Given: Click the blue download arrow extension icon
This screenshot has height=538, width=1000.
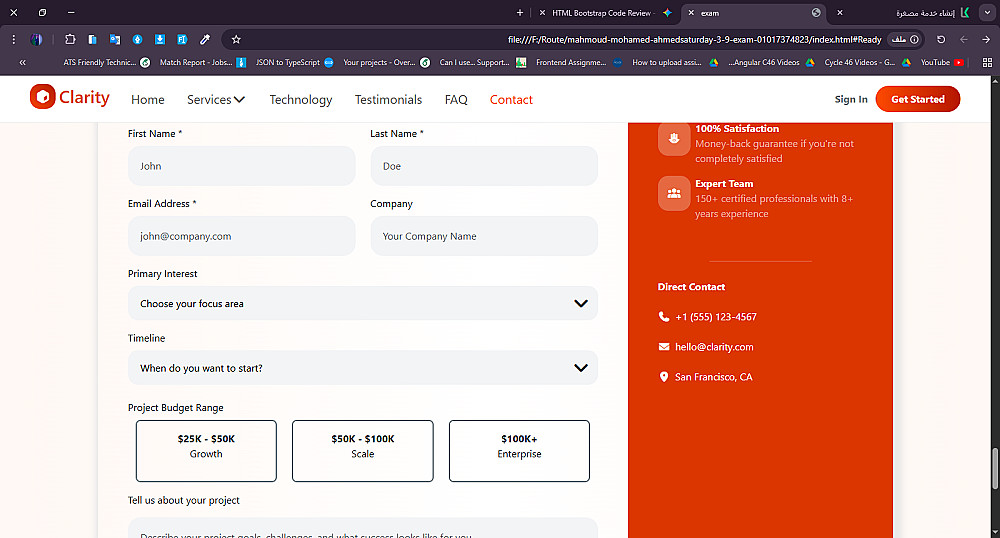Looking at the screenshot, I should coord(159,40).
